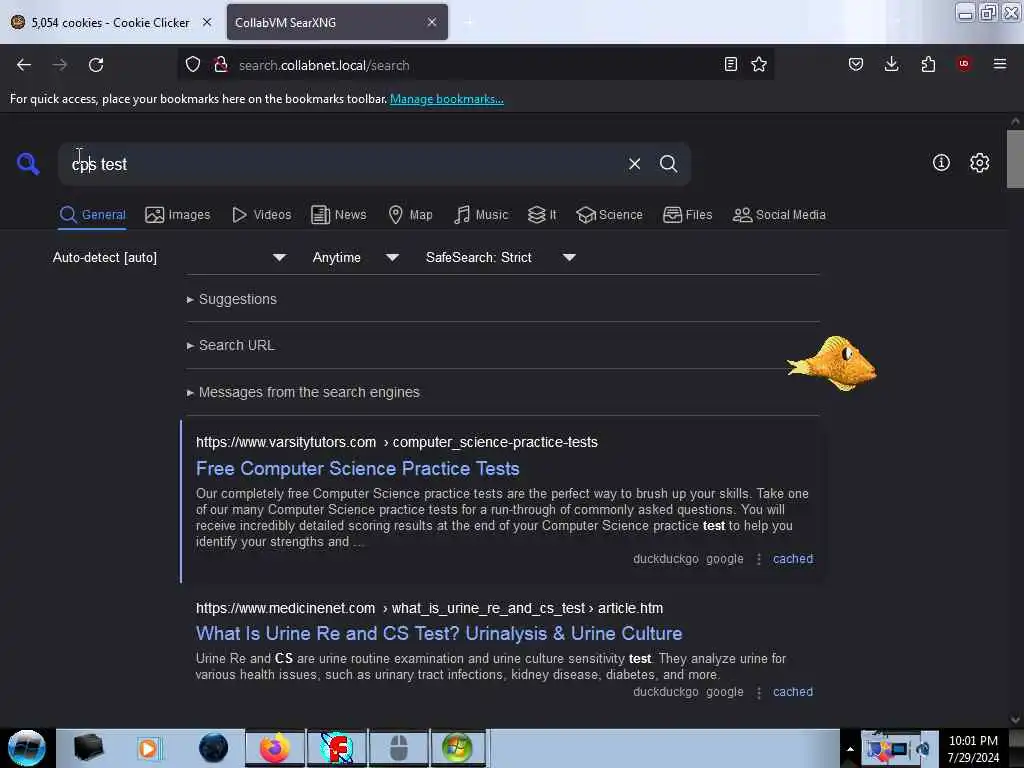1024x768 pixels.
Task: Reload the page with the refresh icon
Action: pos(96,65)
